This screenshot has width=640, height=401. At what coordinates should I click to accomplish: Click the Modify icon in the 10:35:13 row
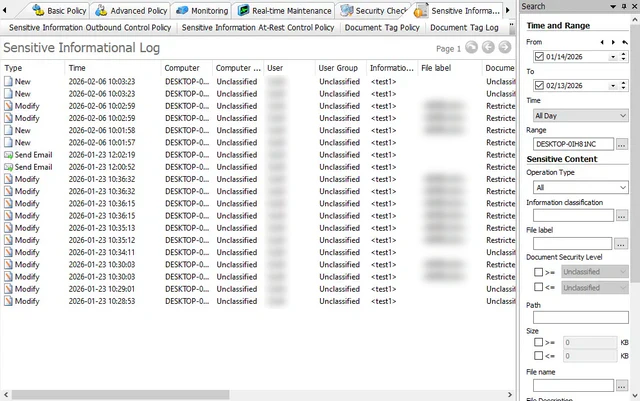click(x=9, y=228)
